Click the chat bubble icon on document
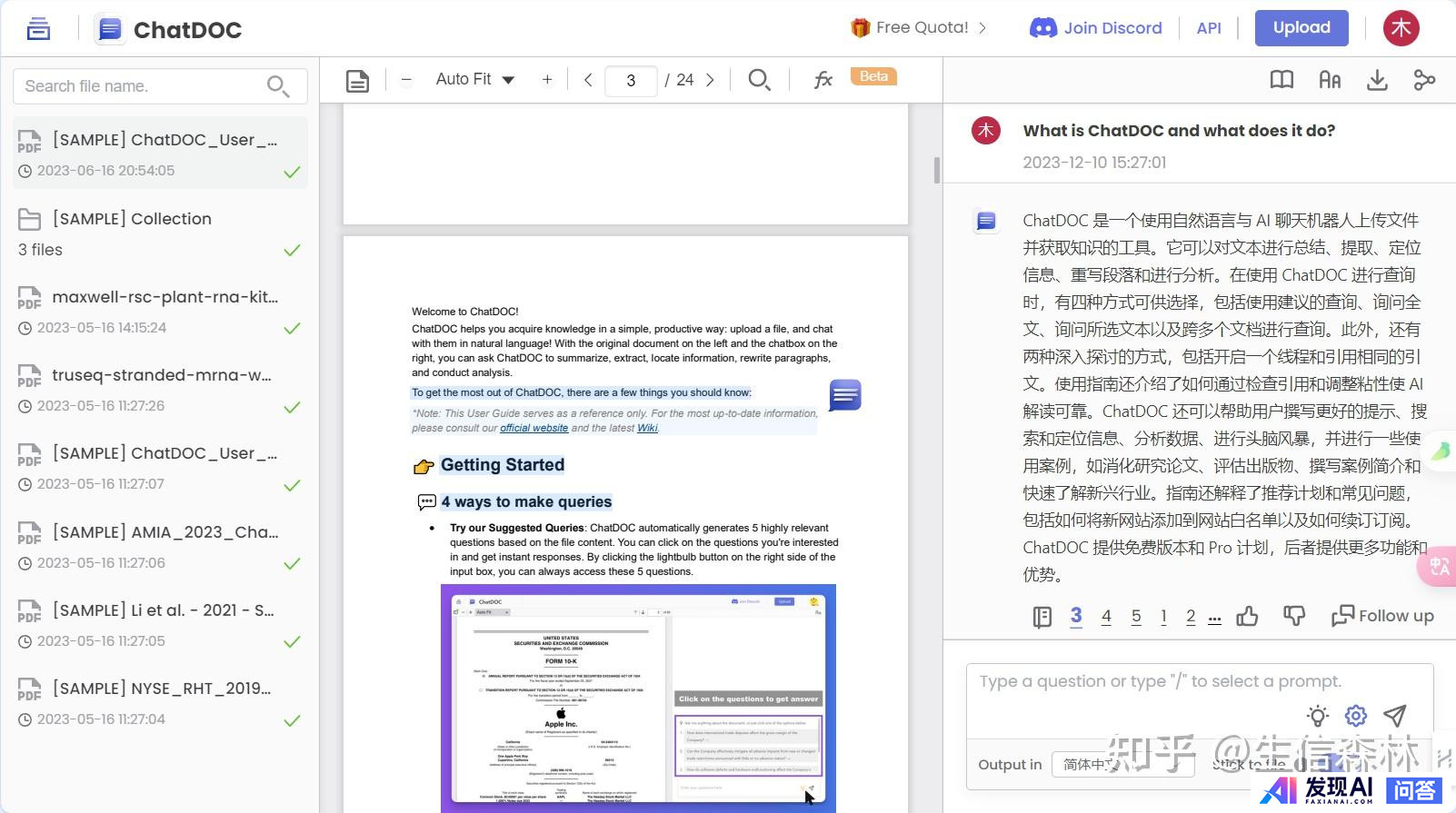The height and width of the screenshot is (813, 1456). click(844, 395)
